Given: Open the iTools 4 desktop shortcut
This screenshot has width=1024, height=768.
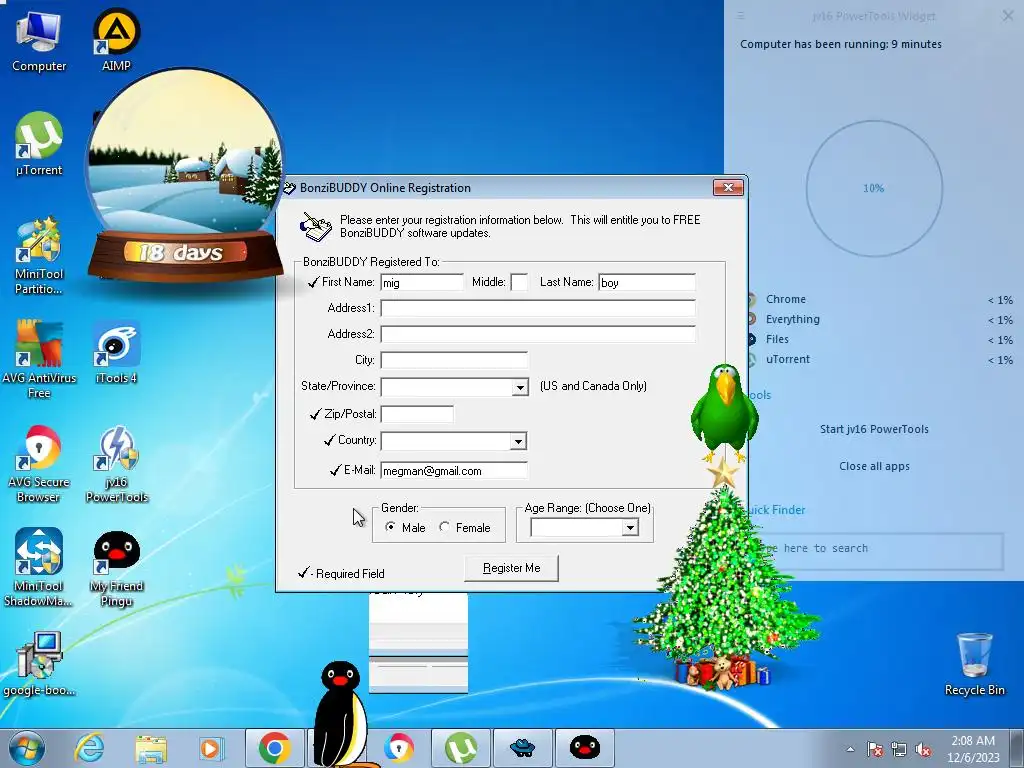Looking at the screenshot, I should [x=116, y=352].
